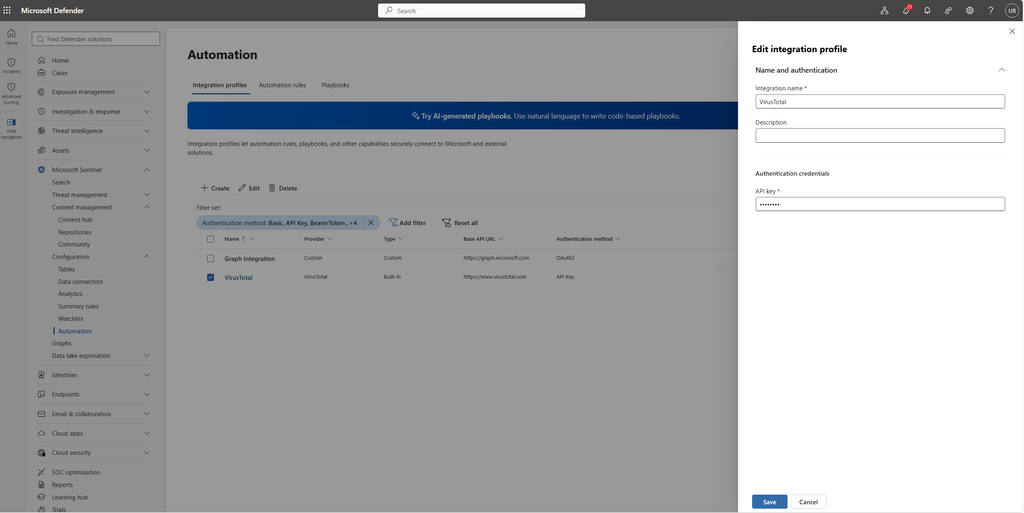Viewport: 1024px width, 513px height.
Task: Click the Learning hub icon
Action: [x=41, y=497]
